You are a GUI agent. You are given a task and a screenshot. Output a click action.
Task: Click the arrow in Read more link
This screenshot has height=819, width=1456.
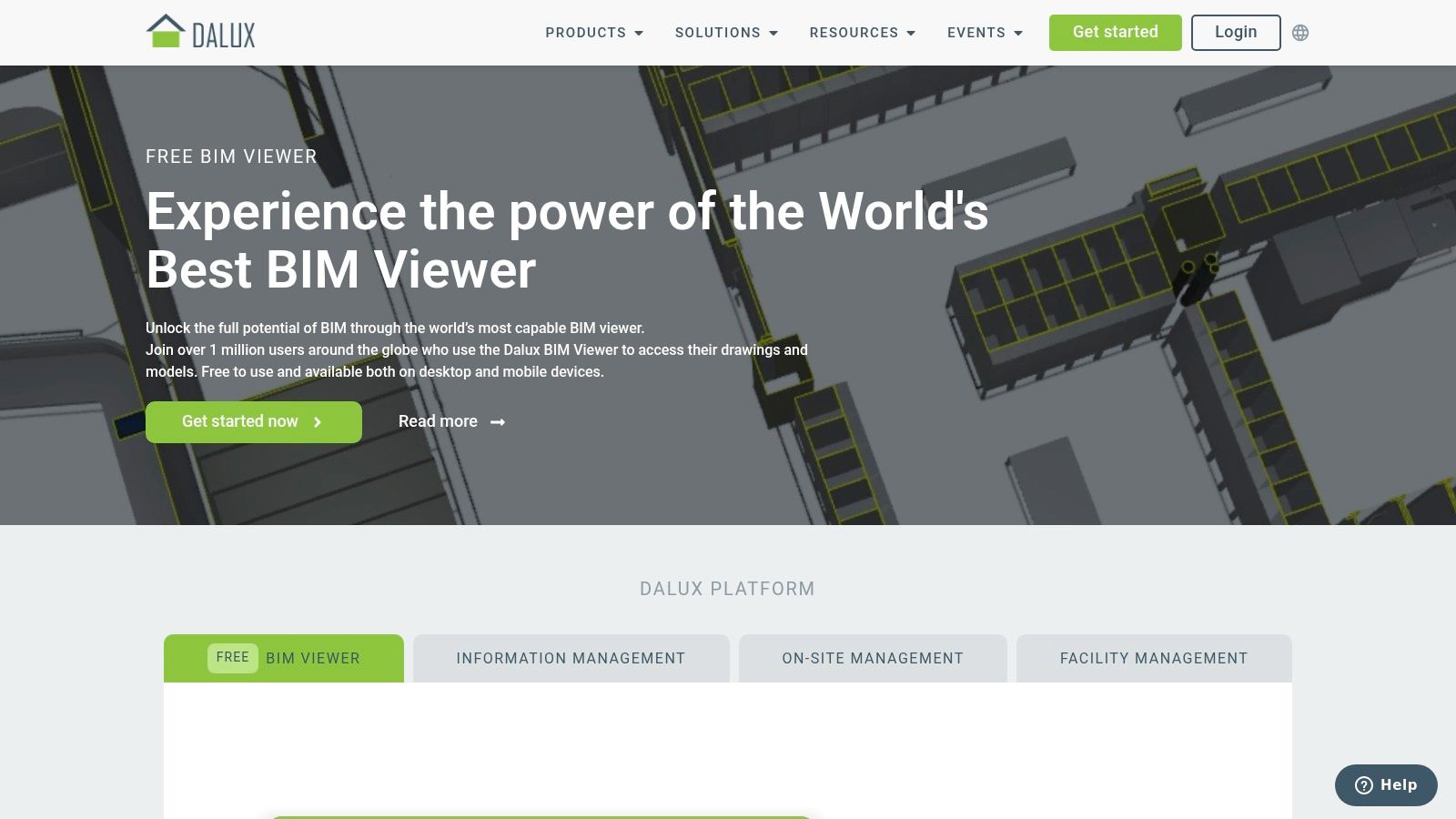(x=498, y=422)
